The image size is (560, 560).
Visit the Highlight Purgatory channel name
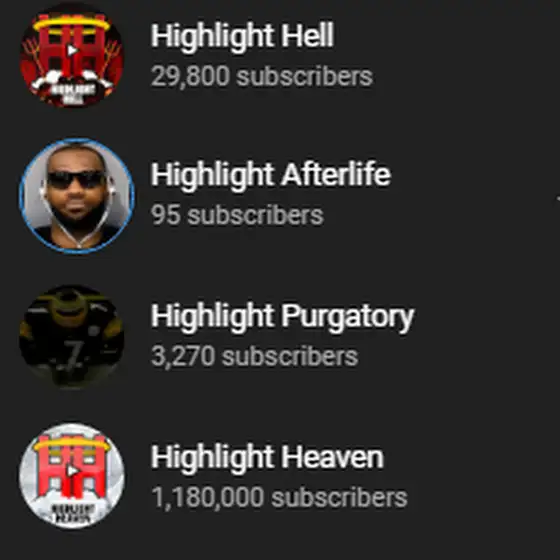pos(282,316)
